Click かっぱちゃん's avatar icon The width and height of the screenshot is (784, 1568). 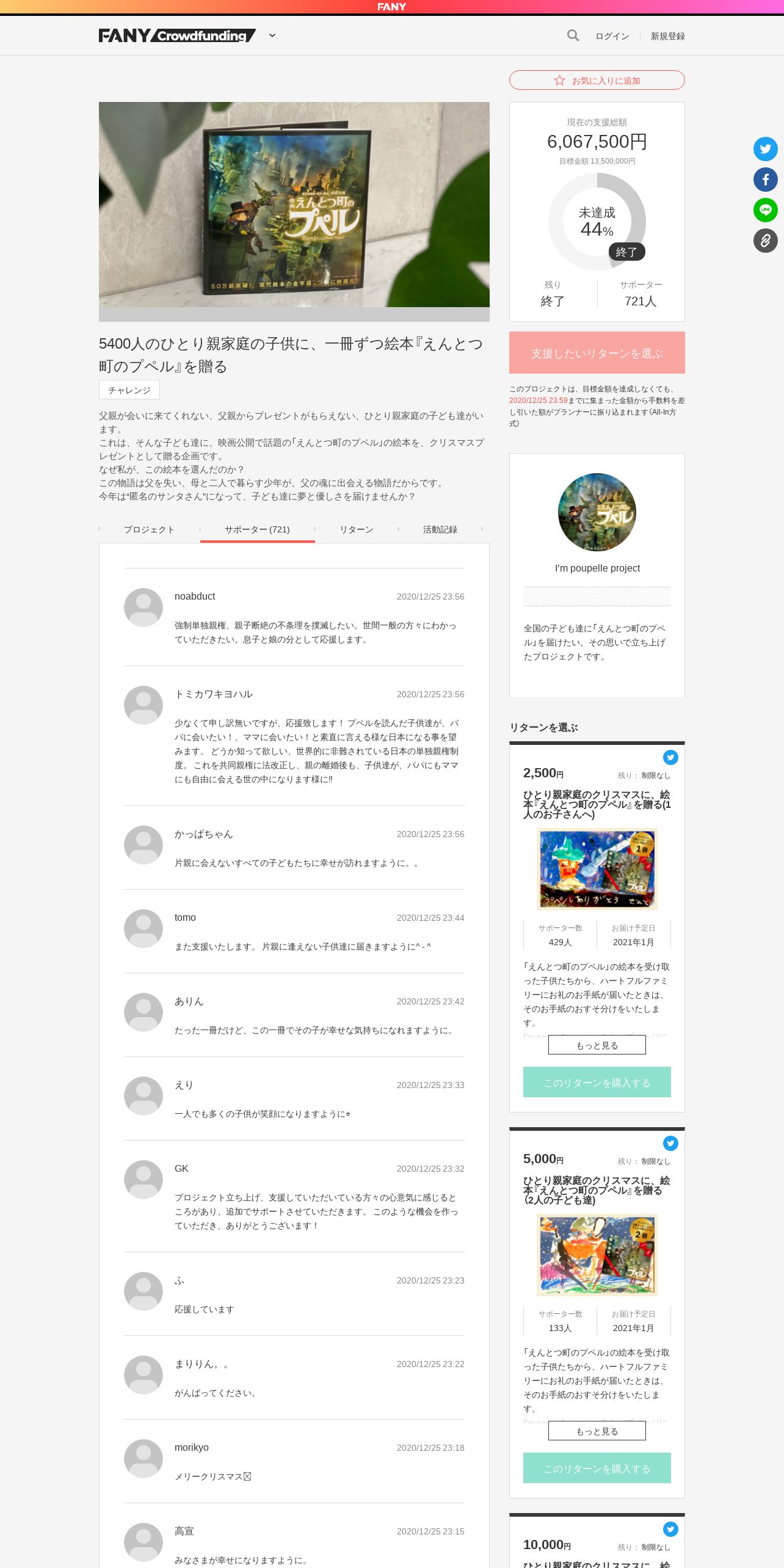point(143,845)
